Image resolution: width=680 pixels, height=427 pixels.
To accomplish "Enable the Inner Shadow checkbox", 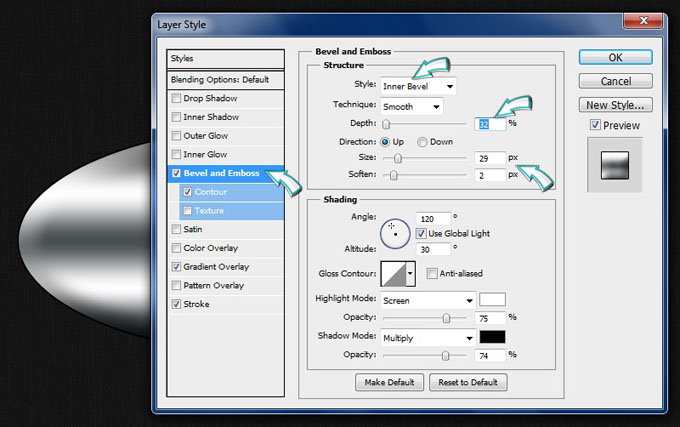I will pos(176,117).
